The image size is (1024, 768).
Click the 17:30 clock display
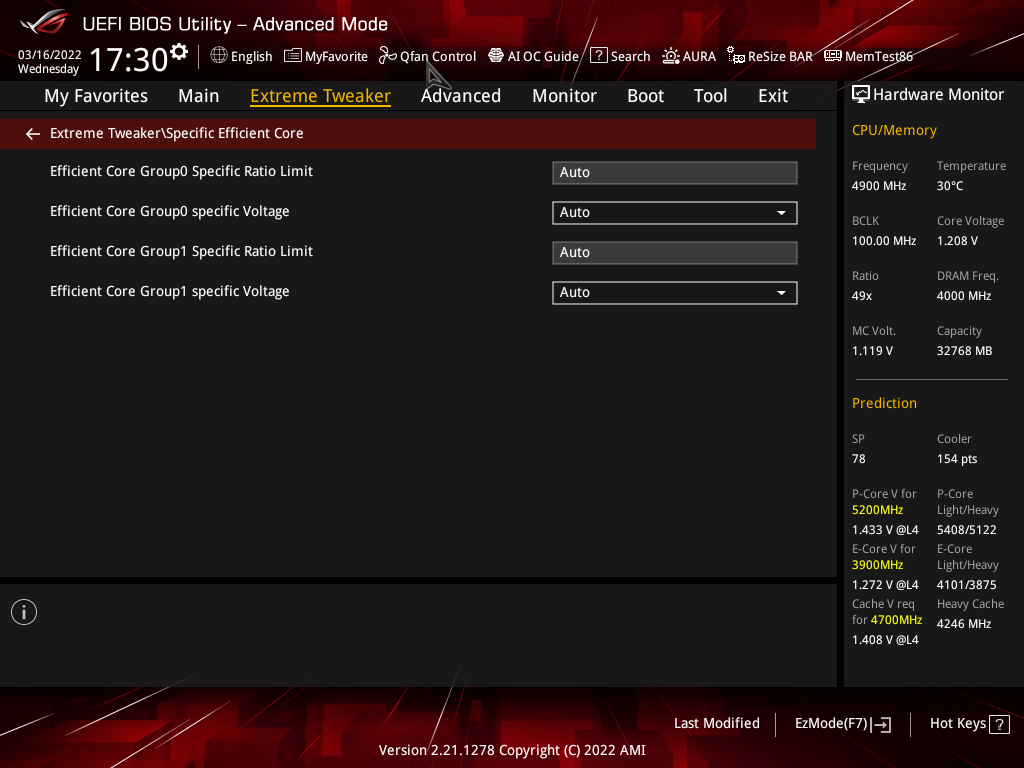click(129, 59)
